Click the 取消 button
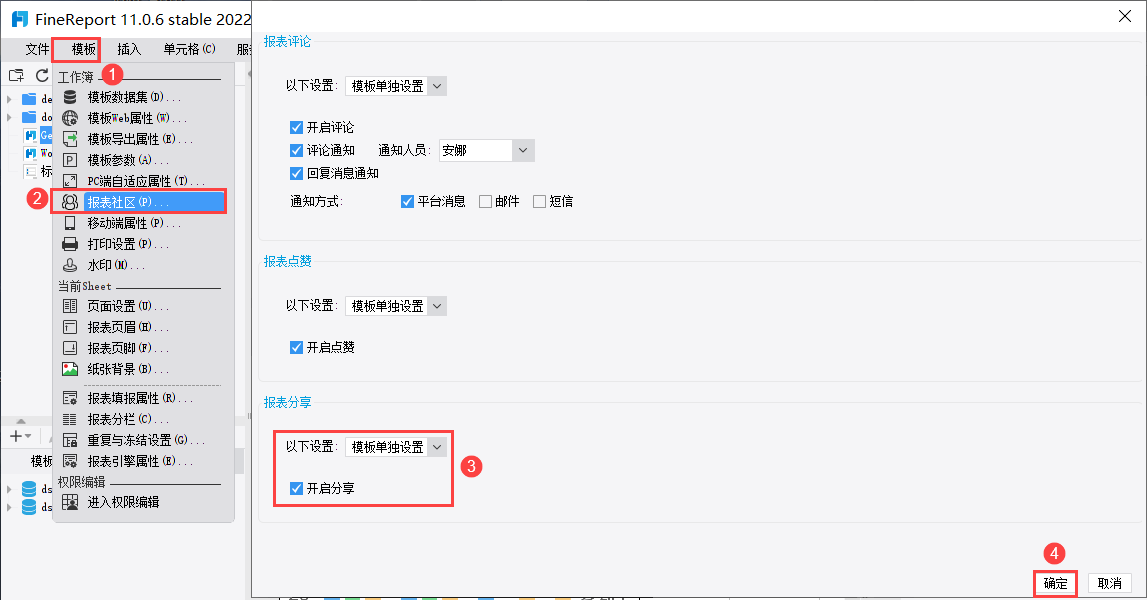This screenshot has width=1147, height=600. click(1109, 583)
